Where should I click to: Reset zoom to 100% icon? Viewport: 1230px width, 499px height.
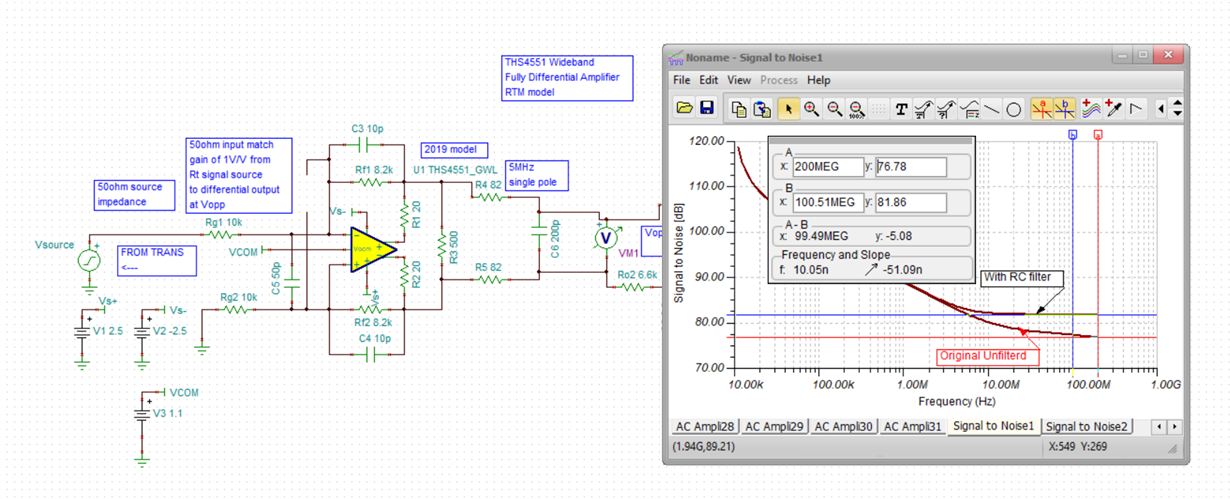click(856, 108)
